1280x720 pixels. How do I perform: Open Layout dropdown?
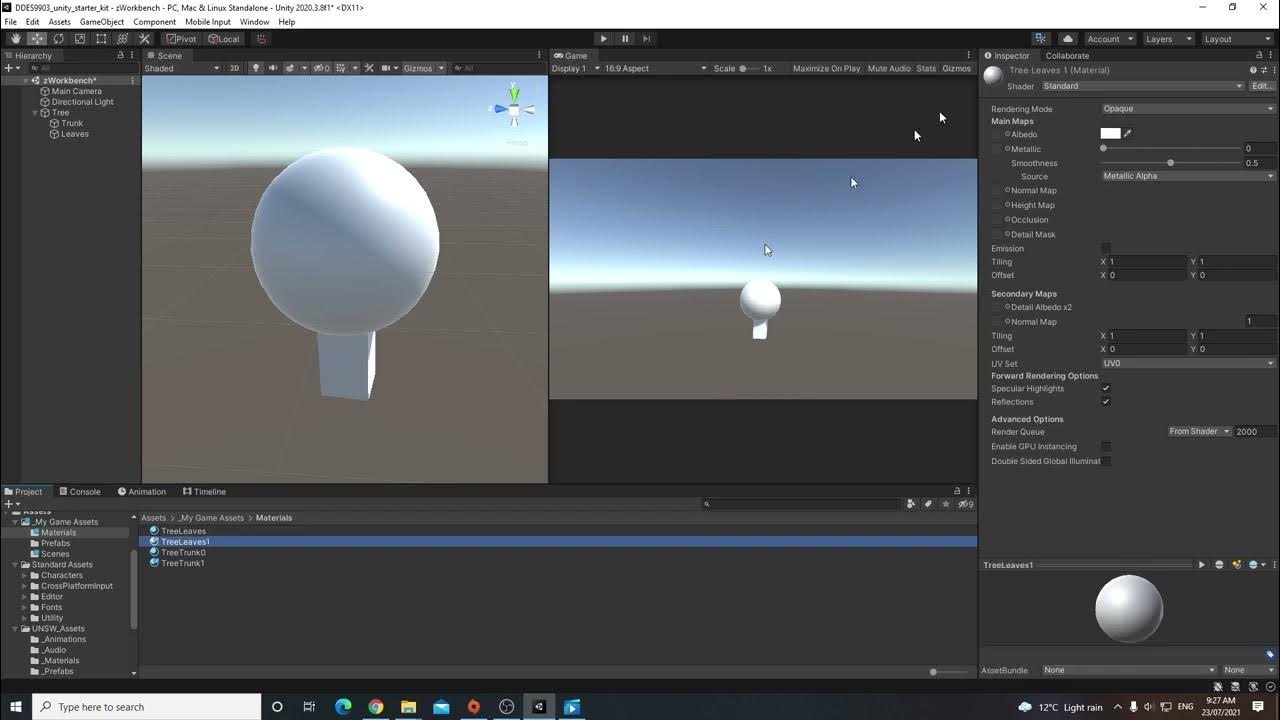coord(1237,39)
